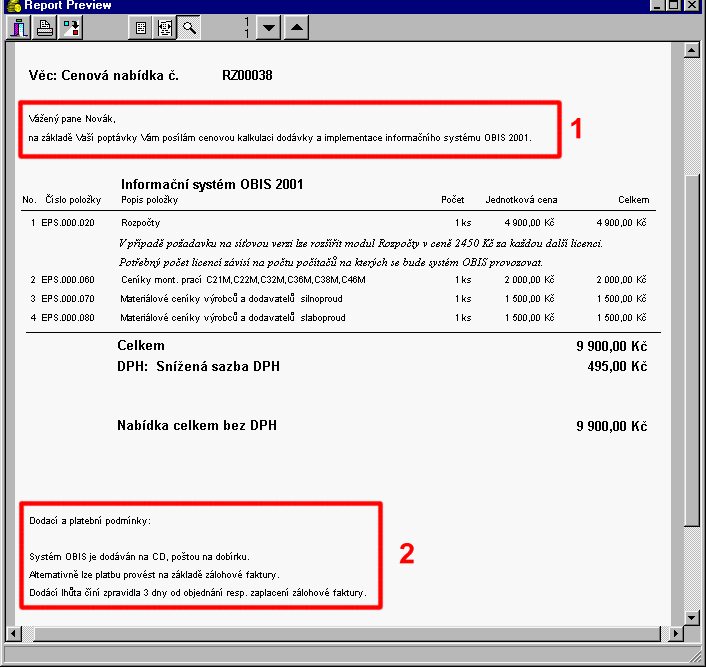Select the single page view icon
706x668 pixels.
140,28
